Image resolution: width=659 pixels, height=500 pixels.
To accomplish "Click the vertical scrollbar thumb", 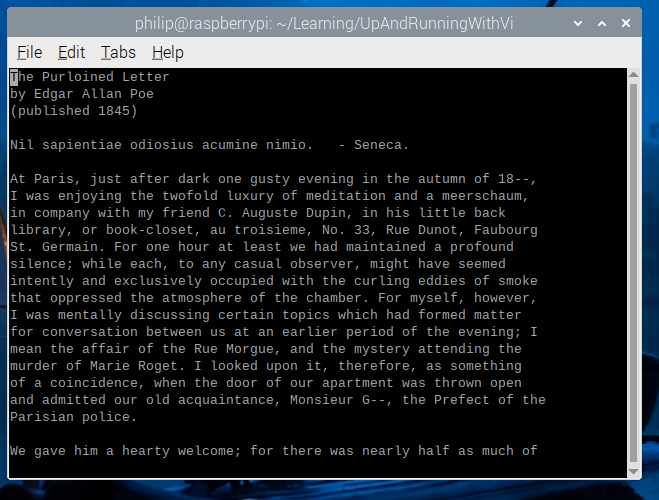I will click(634, 273).
